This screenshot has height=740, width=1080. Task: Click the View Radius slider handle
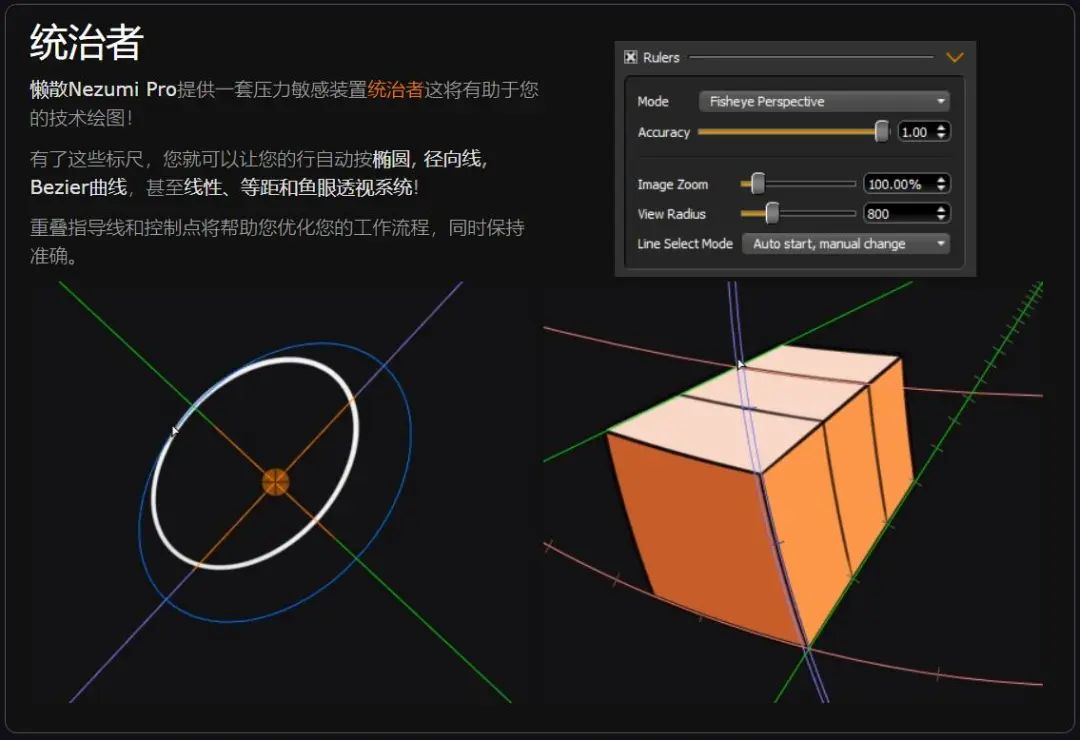(x=771, y=213)
